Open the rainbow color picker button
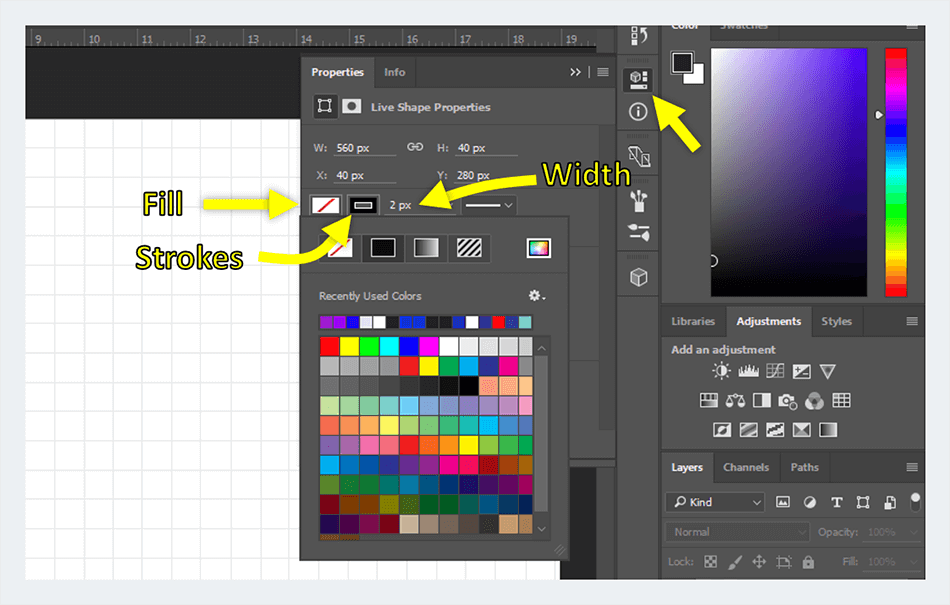The height and width of the screenshot is (605, 950). (539, 248)
